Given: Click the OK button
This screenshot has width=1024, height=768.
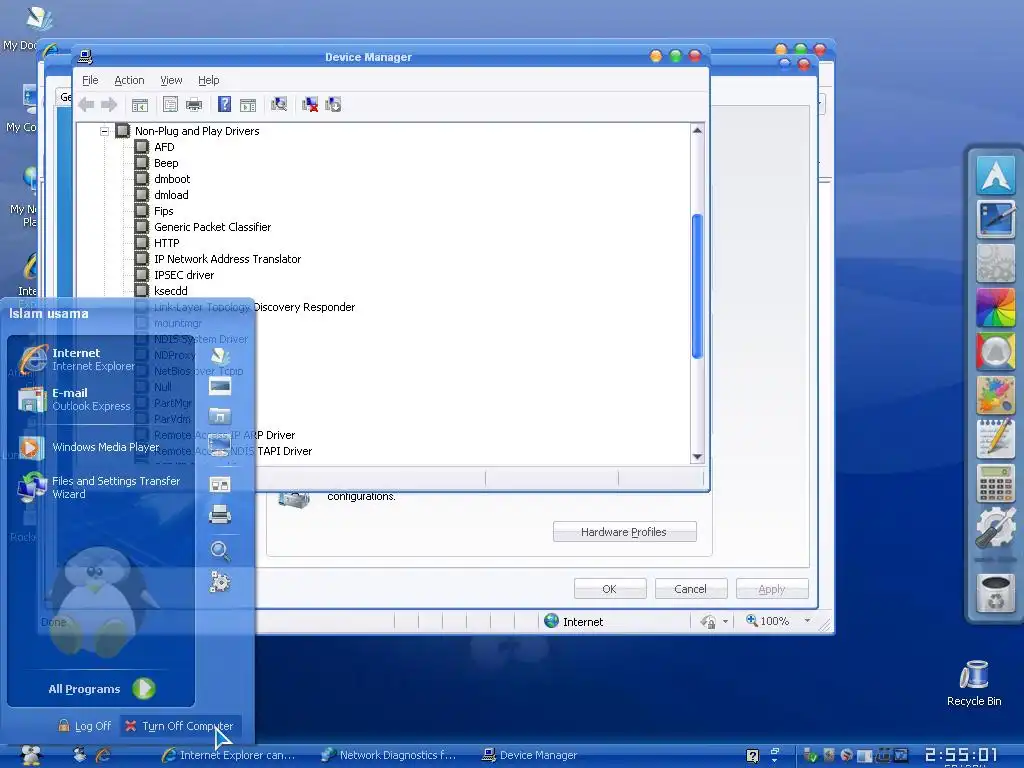Looking at the screenshot, I should point(610,588).
